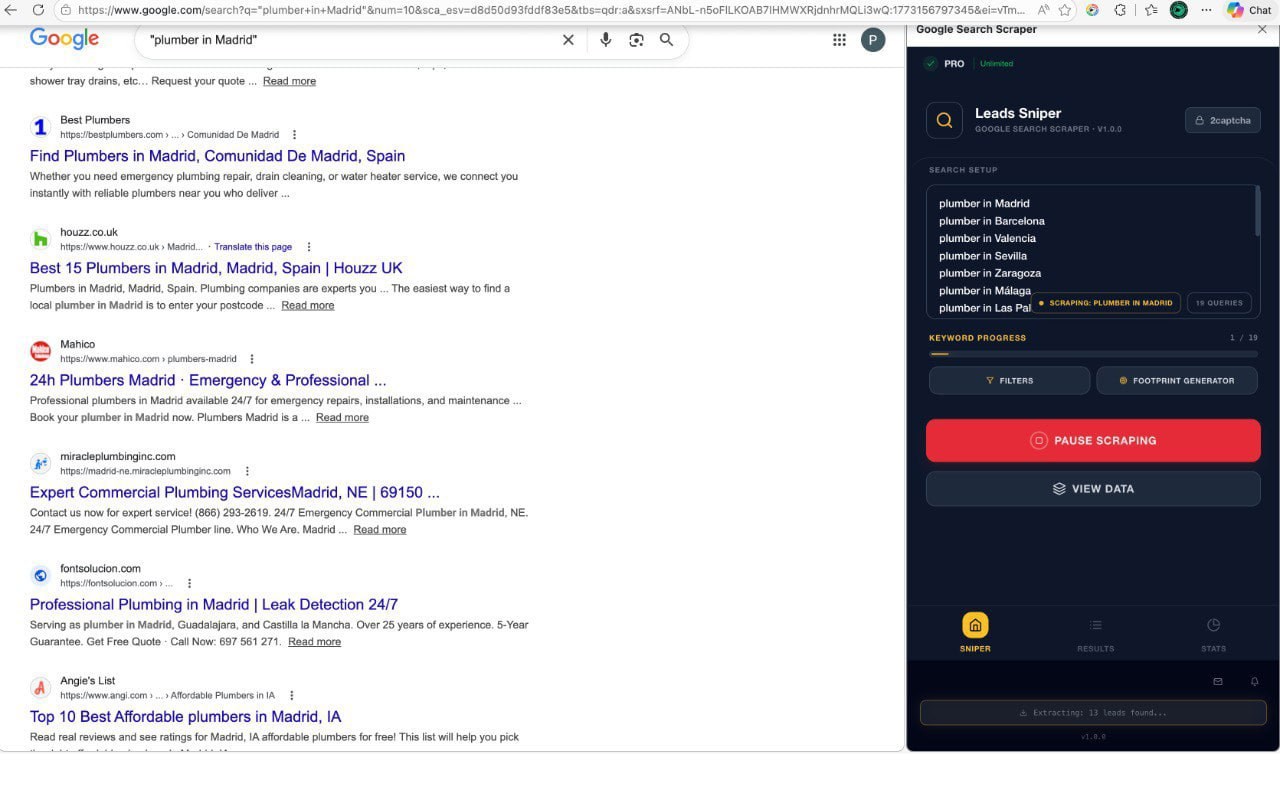Open notifications bell in scraper panel
The height and width of the screenshot is (800, 1280).
click(x=1254, y=681)
